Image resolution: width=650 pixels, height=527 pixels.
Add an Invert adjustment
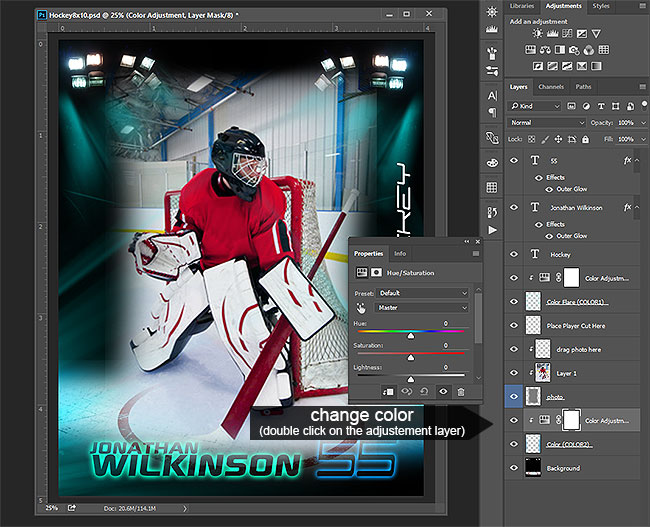(x=538, y=66)
